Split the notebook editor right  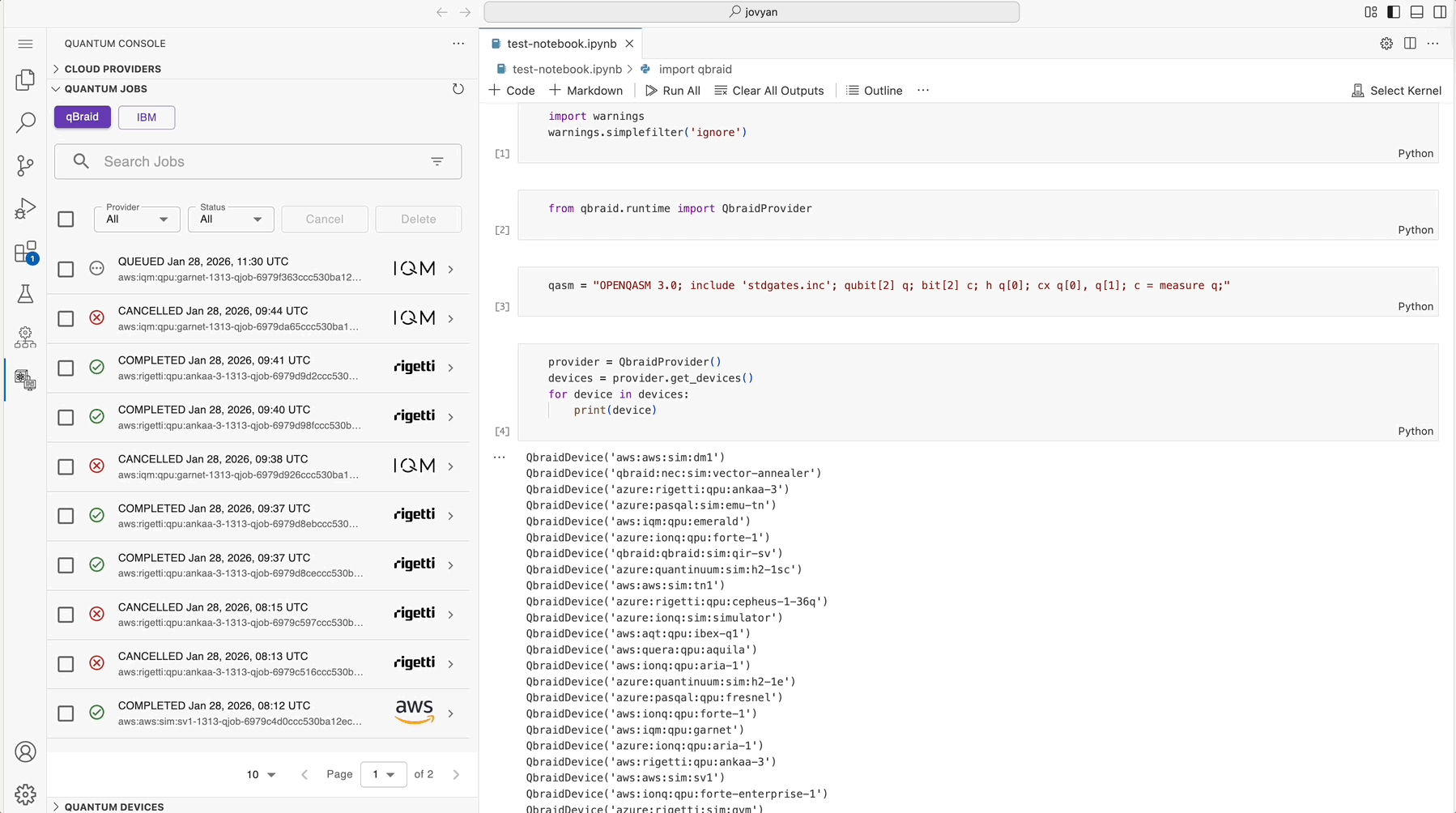tap(1410, 44)
